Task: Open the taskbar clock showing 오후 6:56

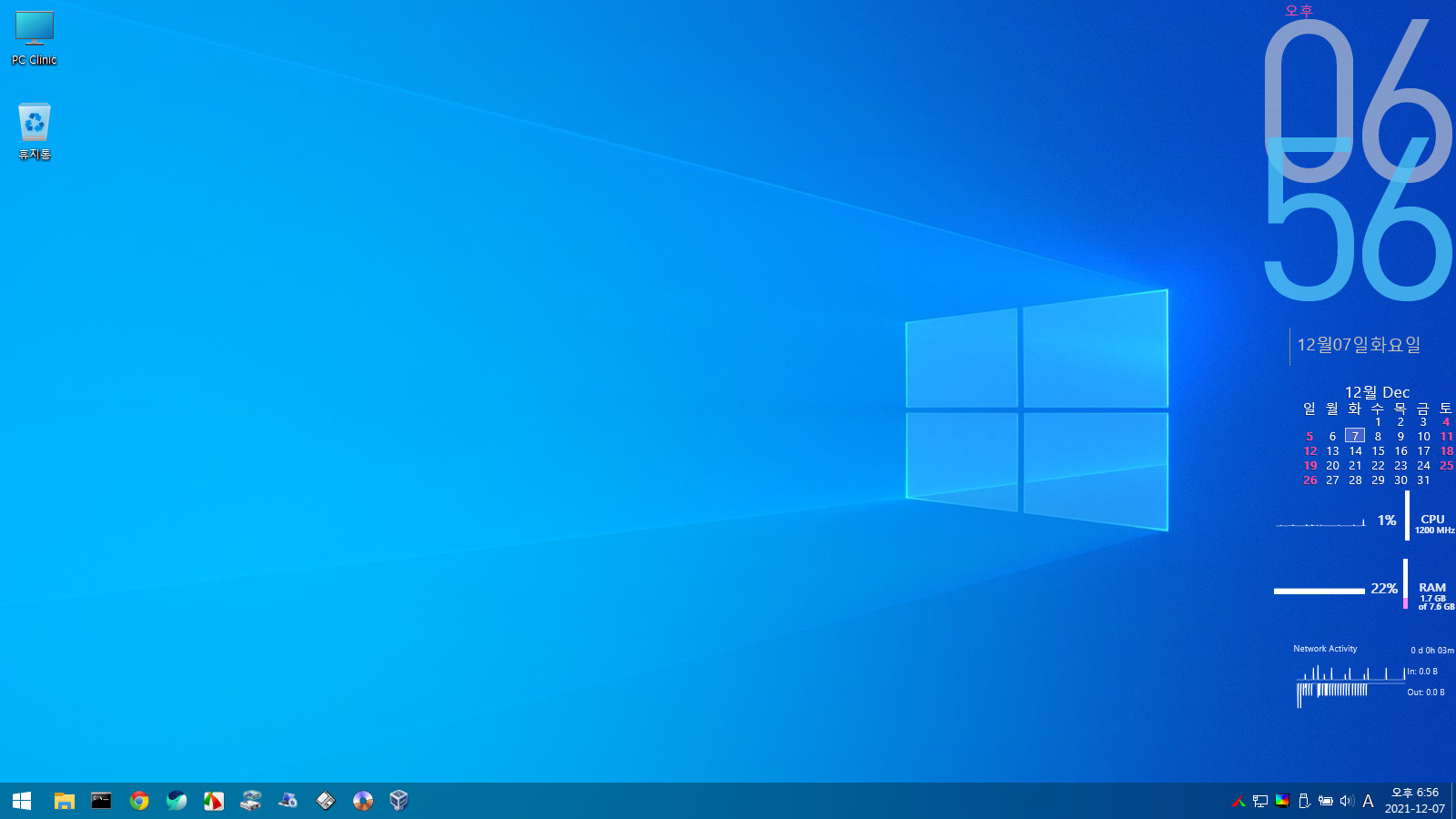Action: (1415, 801)
